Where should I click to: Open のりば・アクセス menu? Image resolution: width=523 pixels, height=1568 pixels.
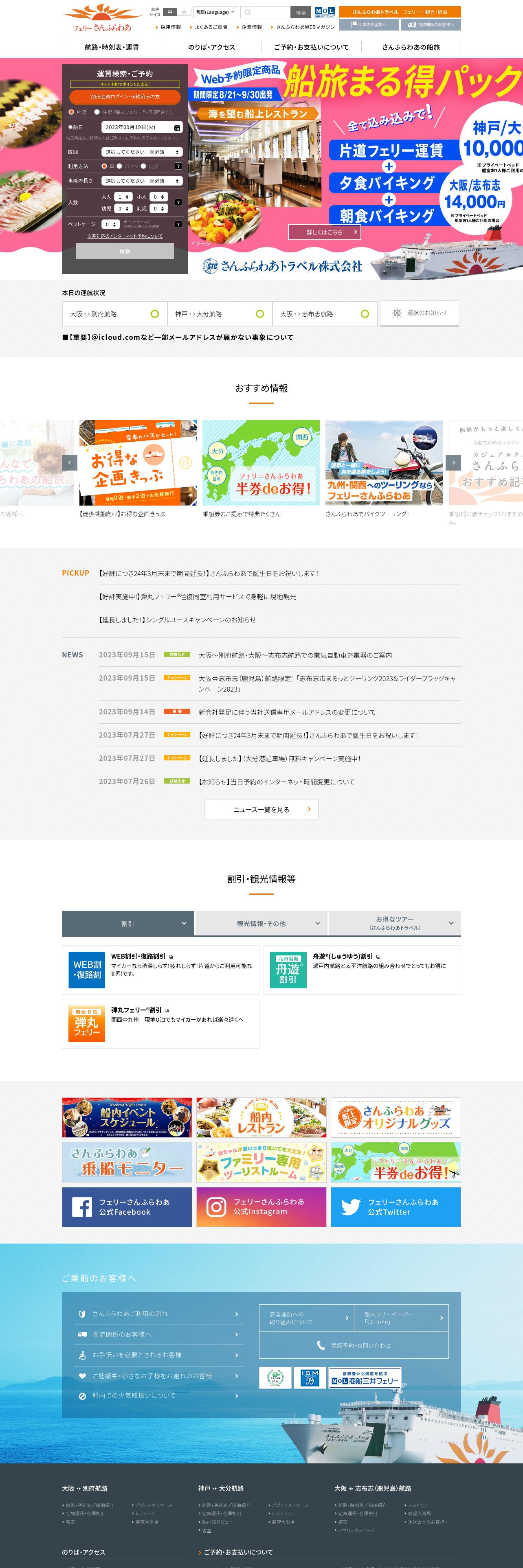[x=211, y=47]
